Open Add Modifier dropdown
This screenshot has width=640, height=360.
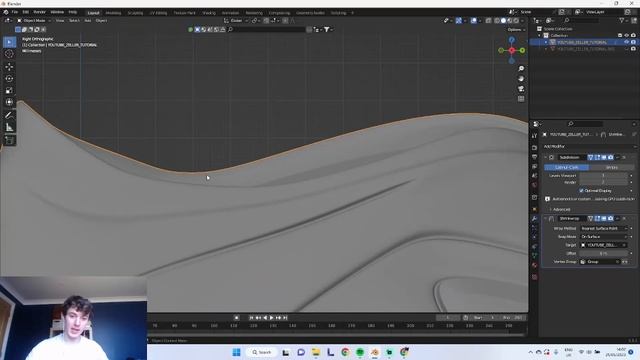[589, 146]
